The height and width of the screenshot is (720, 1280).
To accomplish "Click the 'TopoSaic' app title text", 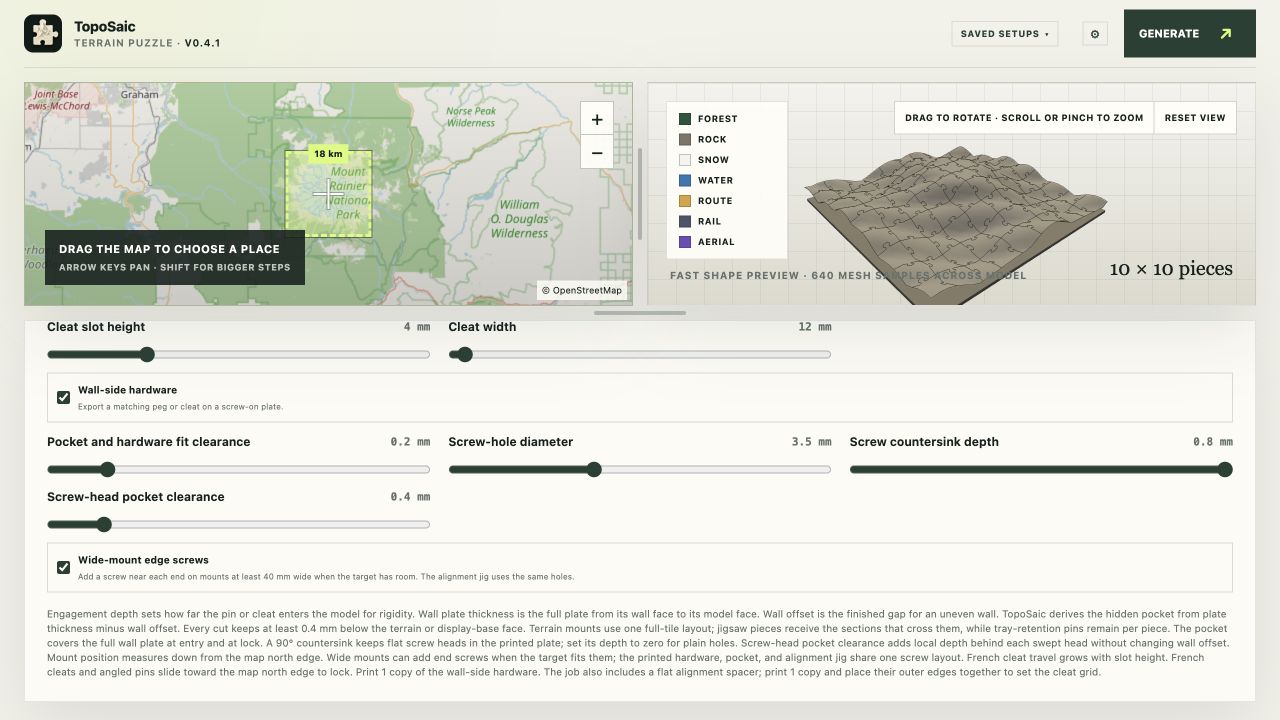I will (105, 26).
